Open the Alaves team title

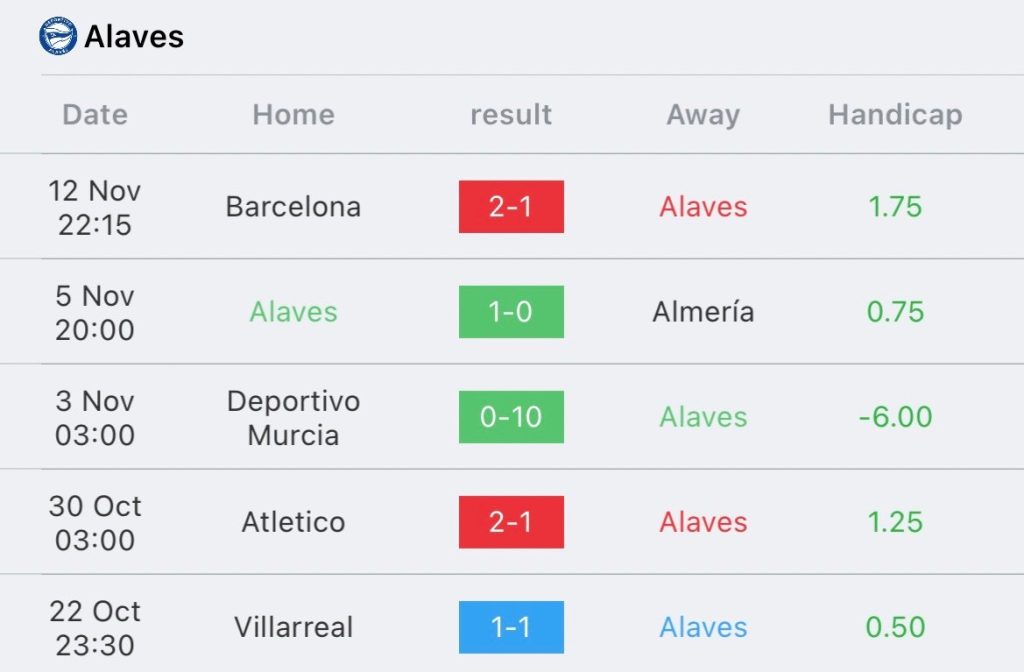click(134, 37)
